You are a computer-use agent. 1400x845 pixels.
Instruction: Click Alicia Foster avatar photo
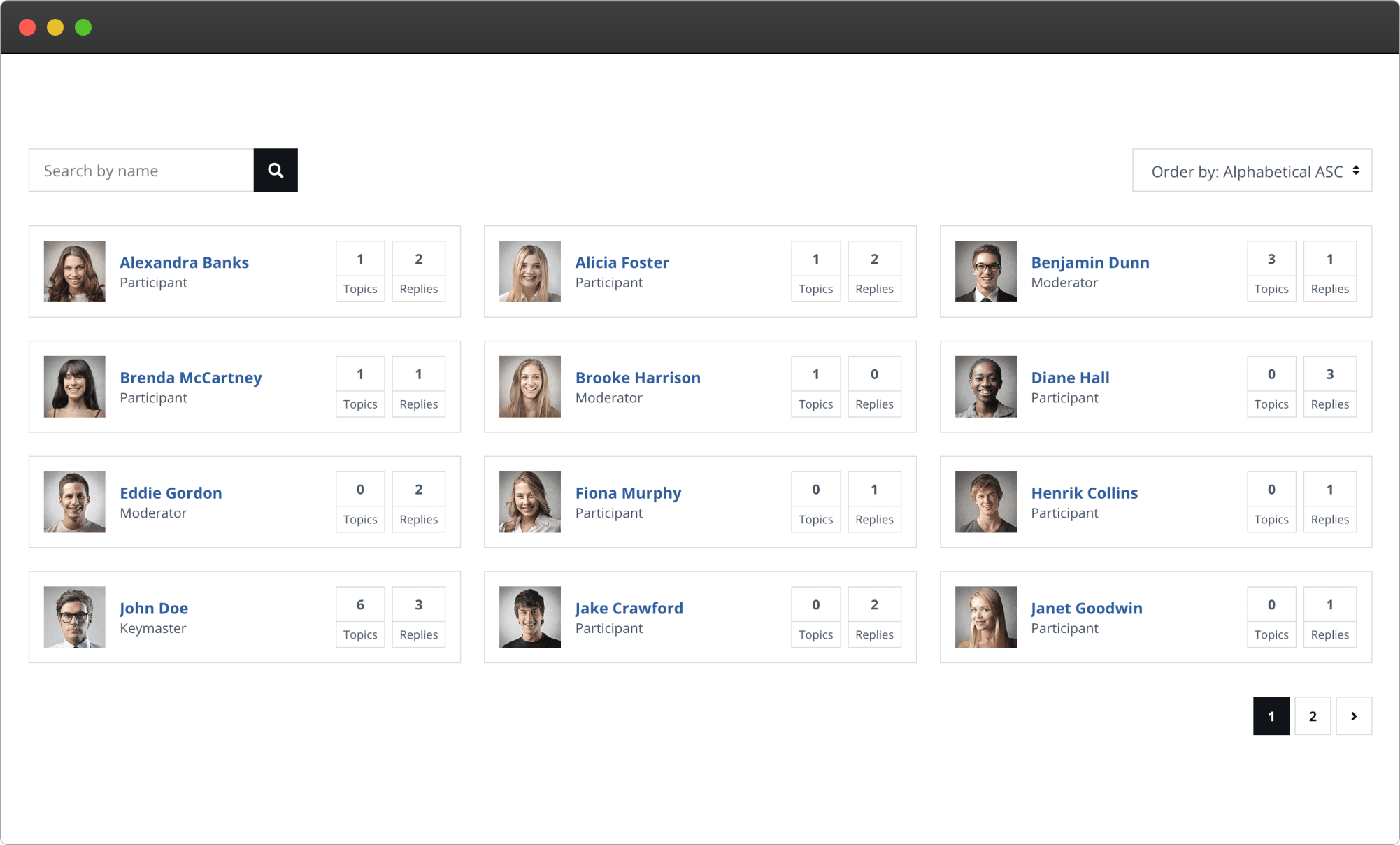(530, 271)
